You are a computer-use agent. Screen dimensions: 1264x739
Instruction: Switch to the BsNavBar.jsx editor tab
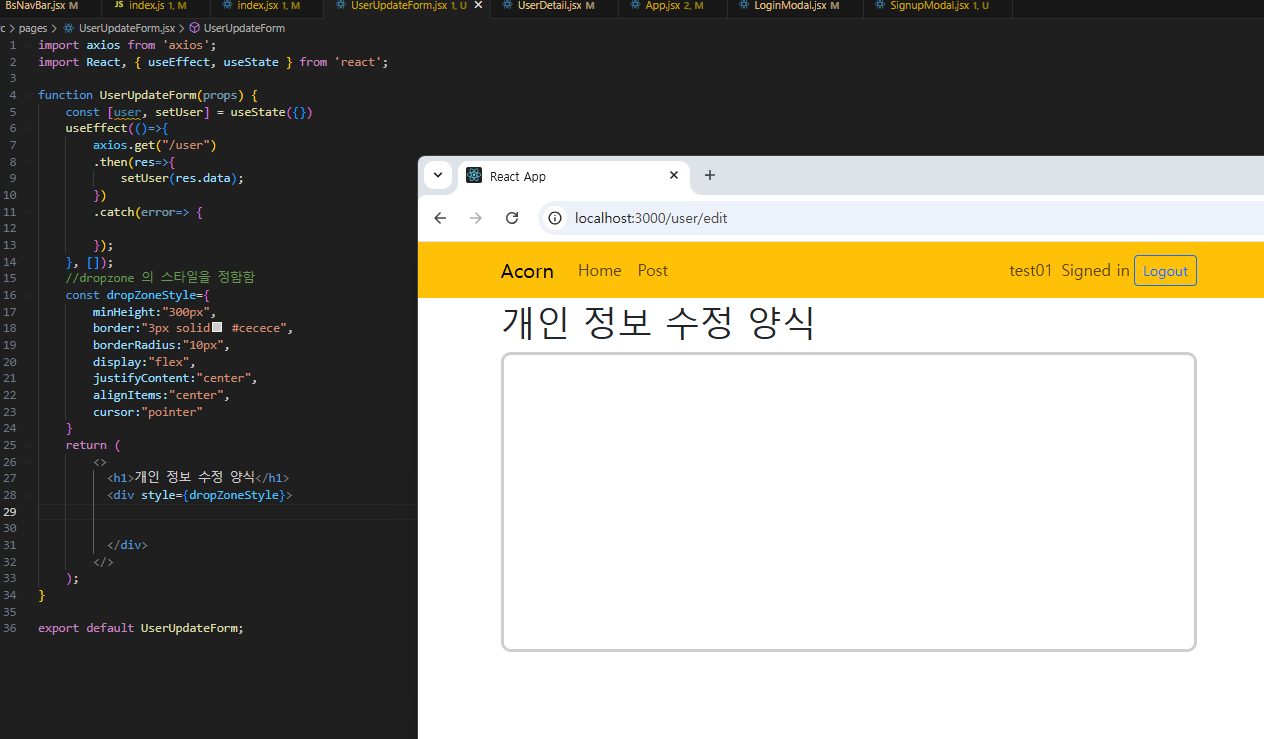coord(41,6)
